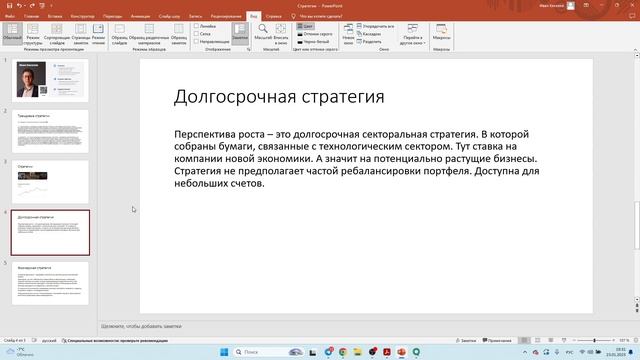The width and height of the screenshot is (640, 360).
Task: Click the comments icon below the close button
Action: (632, 16)
